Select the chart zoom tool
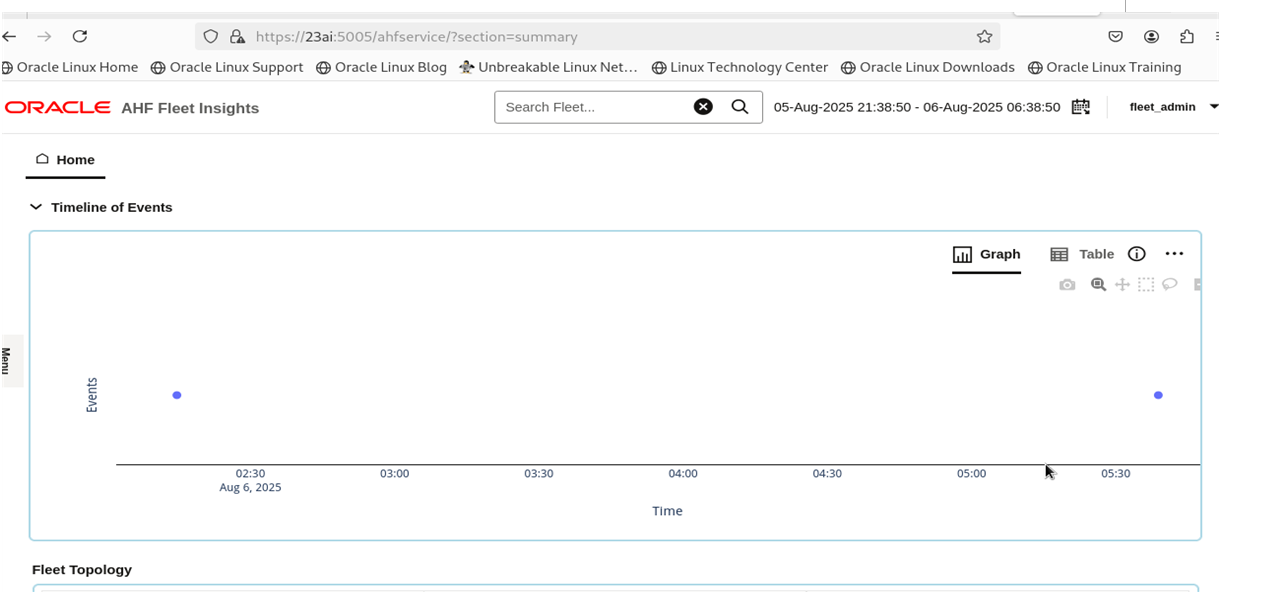 pyautogui.click(x=1098, y=285)
